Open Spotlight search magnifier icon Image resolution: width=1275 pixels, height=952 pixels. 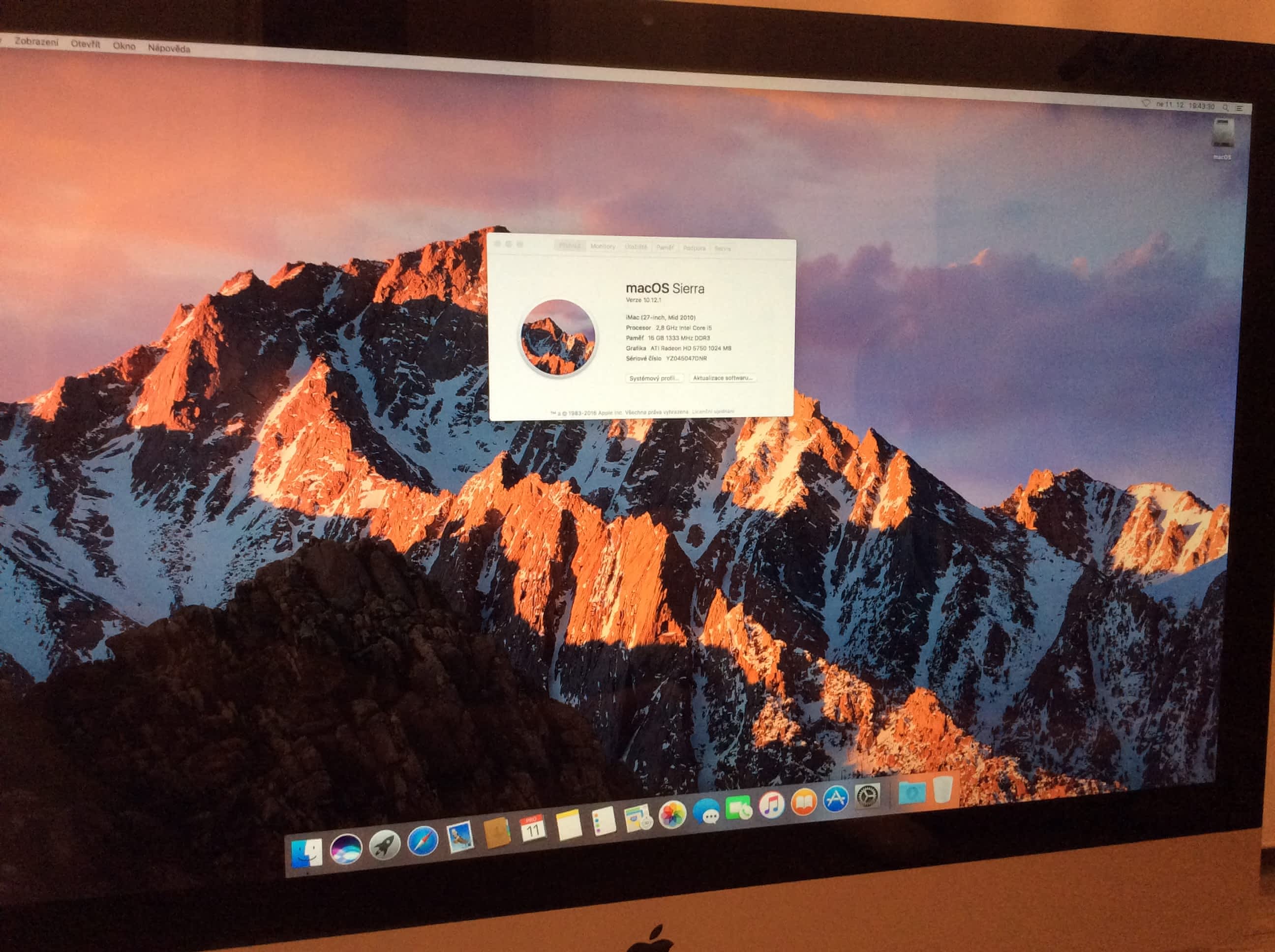(x=1226, y=107)
